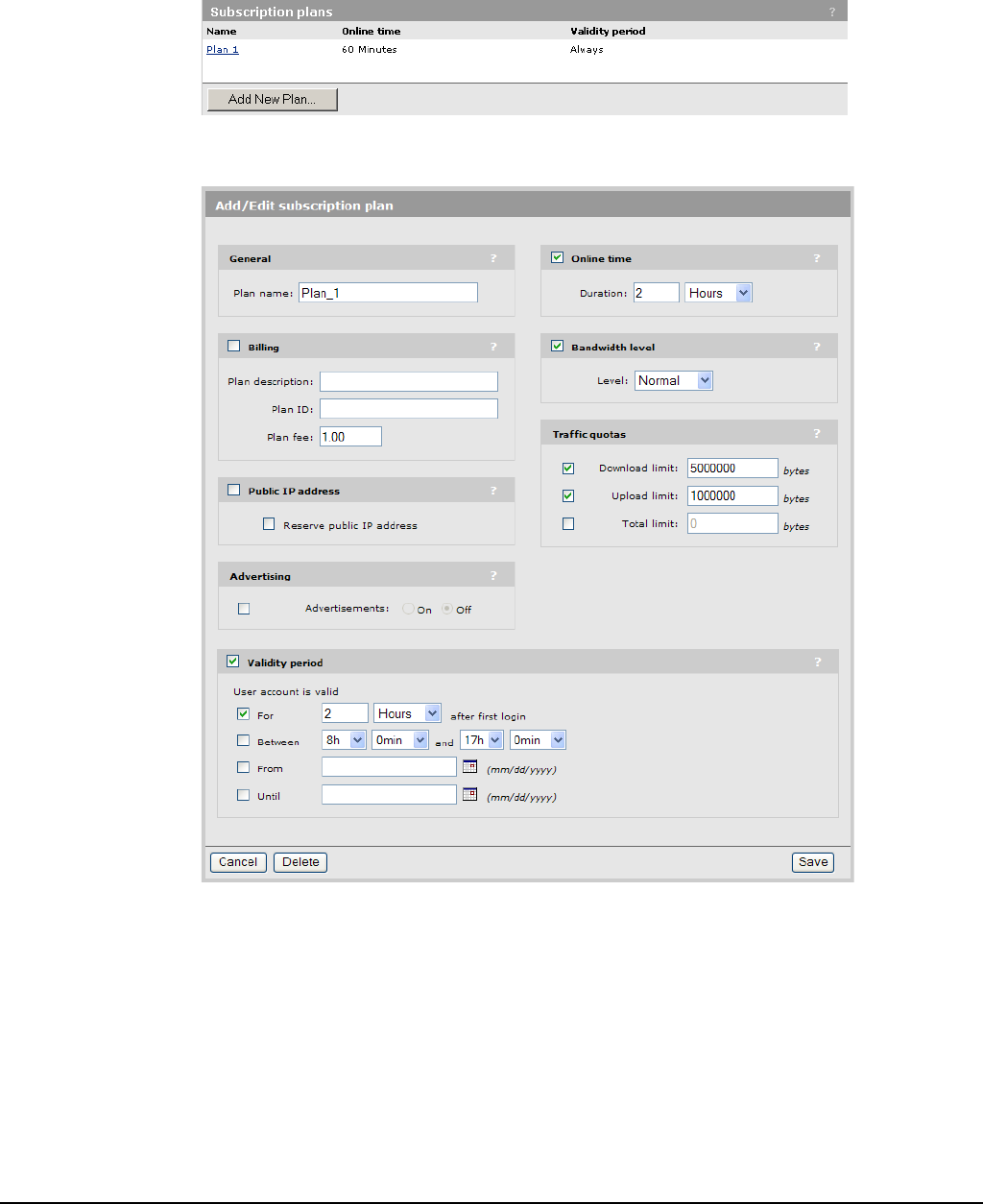Click Online time Duration value field
The image size is (983, 1204).
[x=657, y=293]
